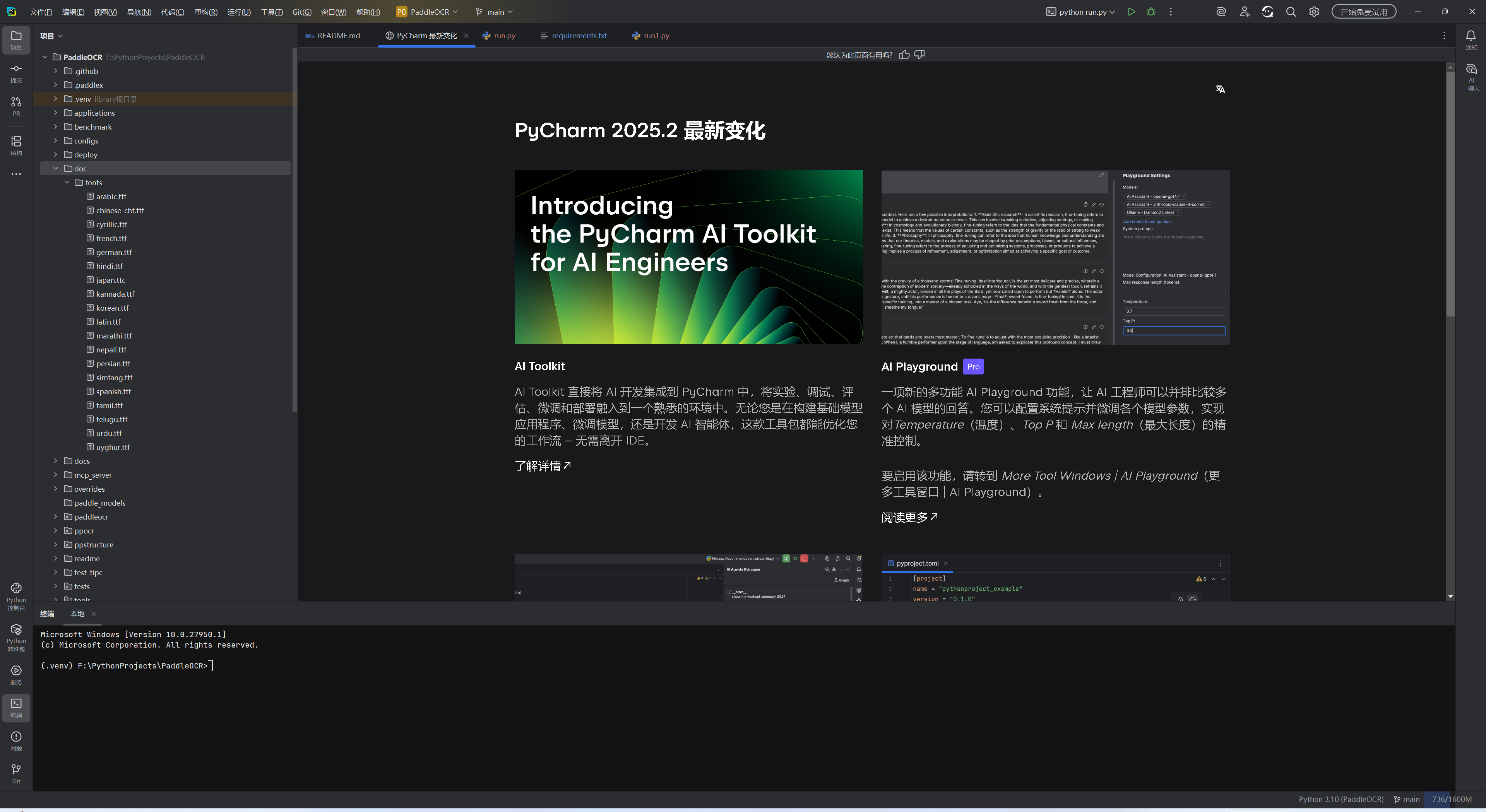This screenshot has height=812, width=1486.
Task: Open the Project tool window icon
Action: (16, 40)
